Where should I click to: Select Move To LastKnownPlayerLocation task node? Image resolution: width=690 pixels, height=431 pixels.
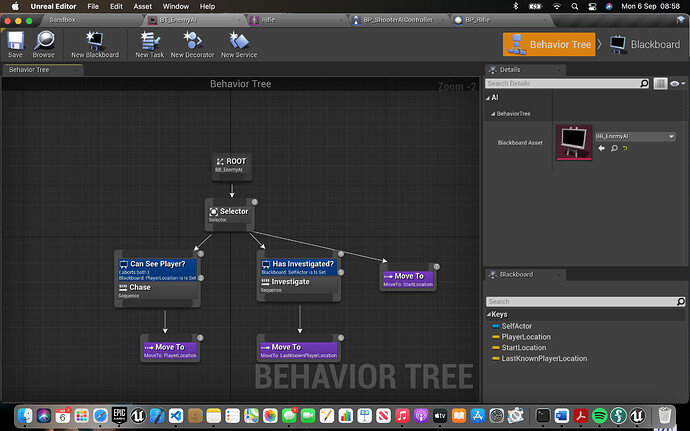(x=298, y=350)
